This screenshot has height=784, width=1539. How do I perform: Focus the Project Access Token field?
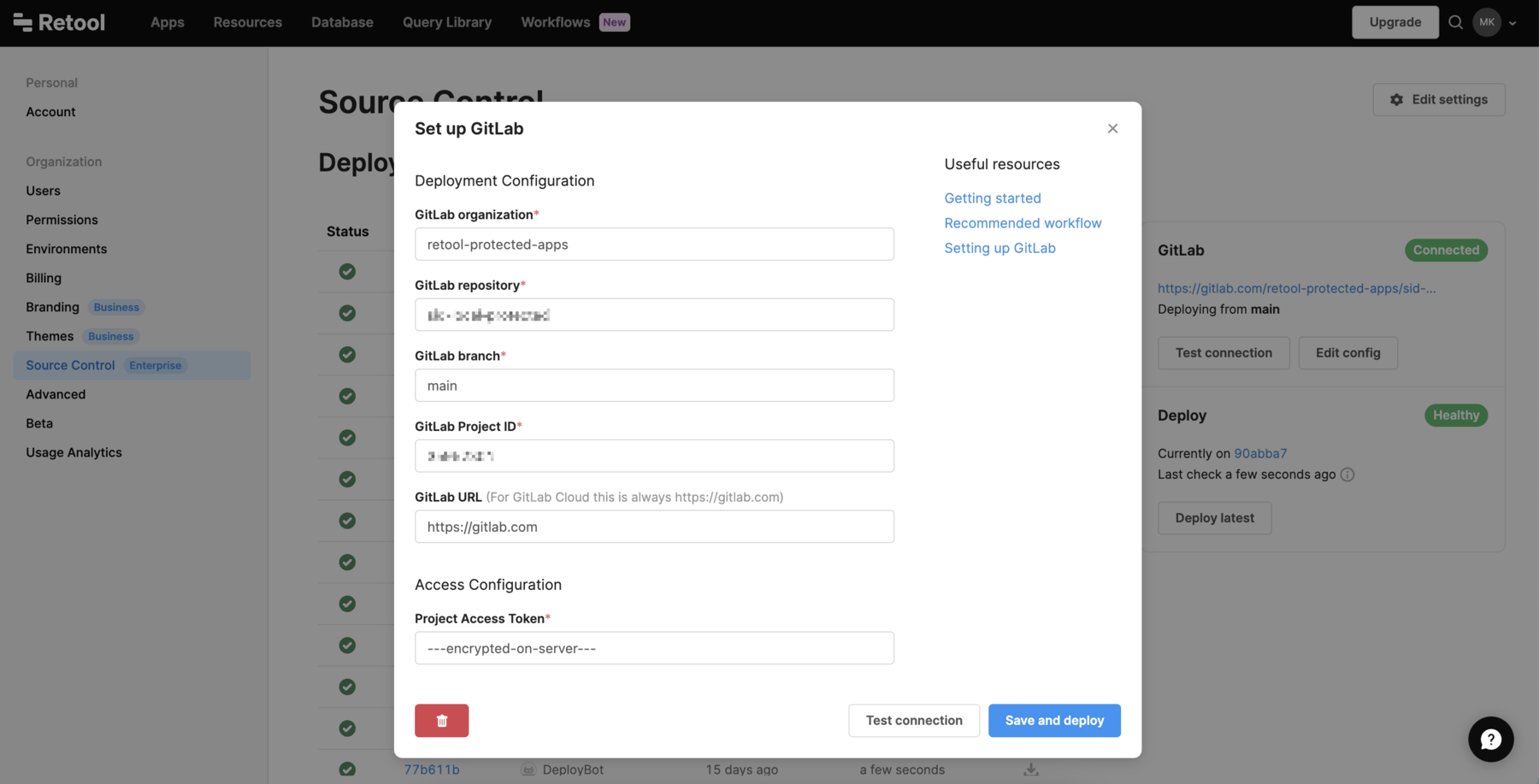[654, 648]
